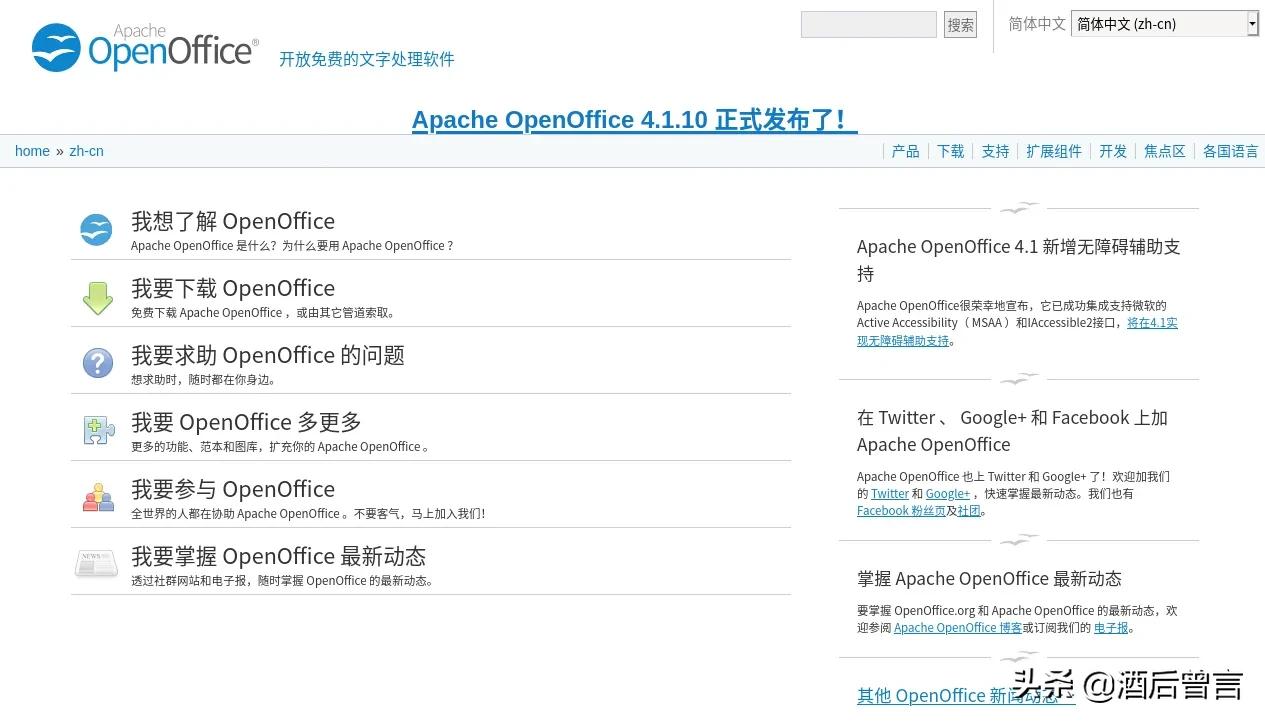
Task: Click 在 Twitter、Google+ 和 Facebook 上加 heading
Action: click(x=1012, y=431)
